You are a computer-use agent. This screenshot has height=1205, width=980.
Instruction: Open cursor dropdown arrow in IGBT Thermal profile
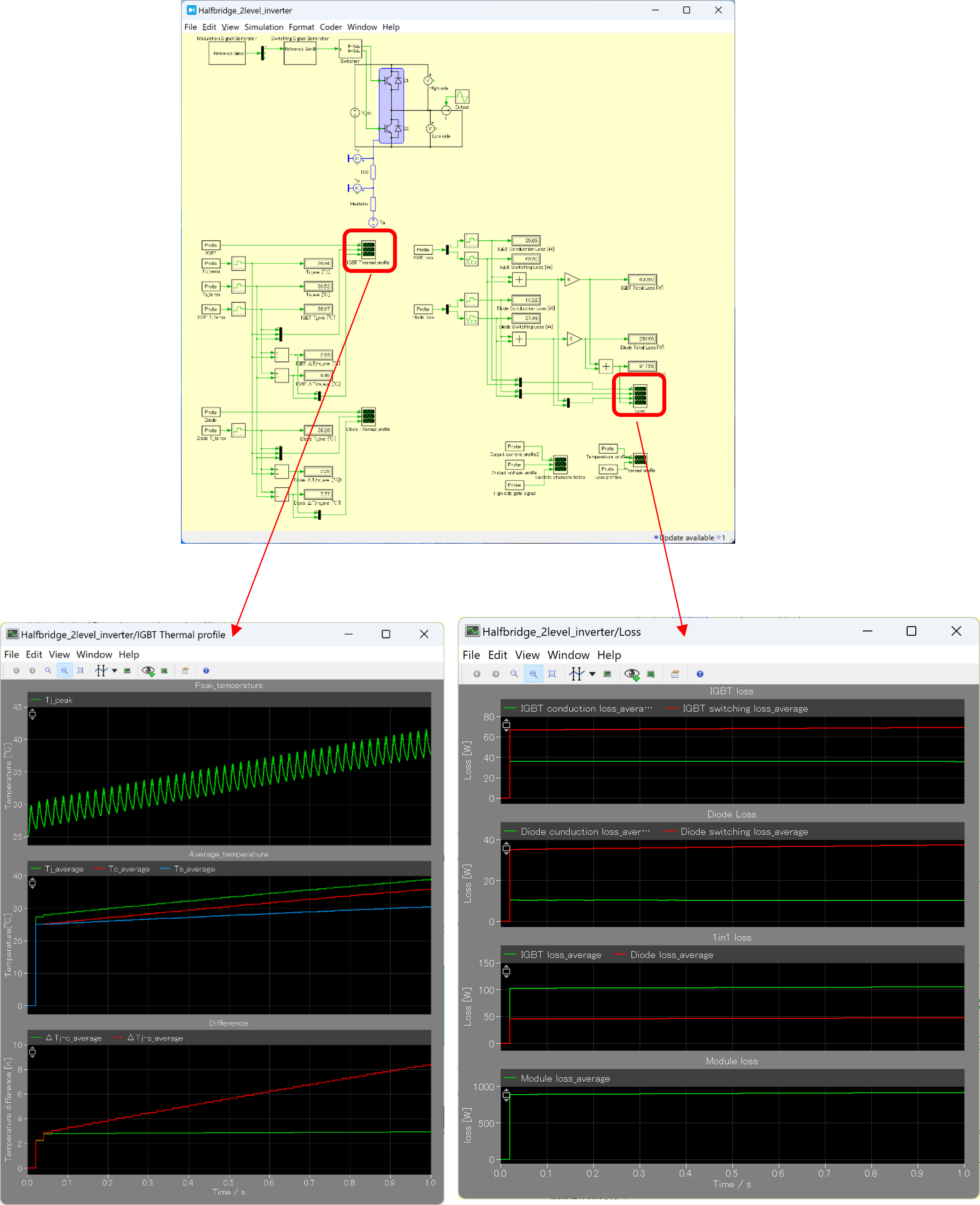coord(115,670)
